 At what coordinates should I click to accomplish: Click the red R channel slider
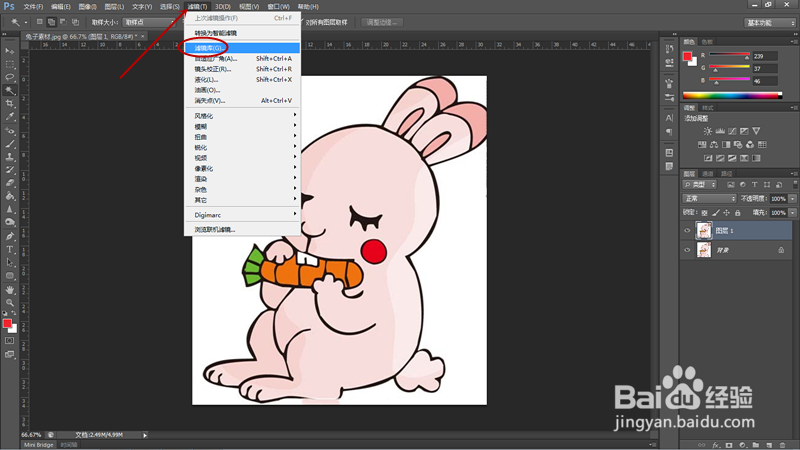pos(729,55)
